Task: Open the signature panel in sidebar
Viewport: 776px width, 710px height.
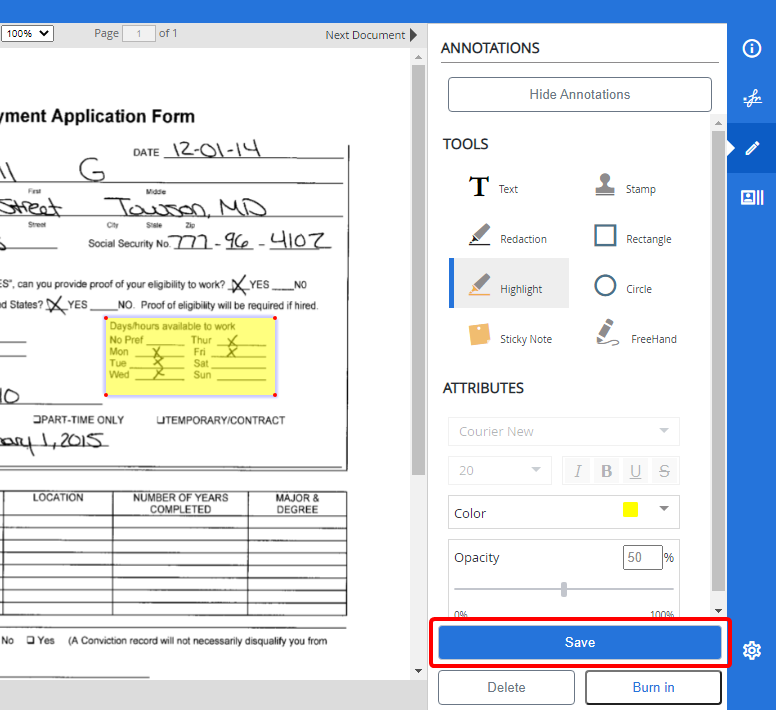Action: pyautogui.click(x=751, y=98)
